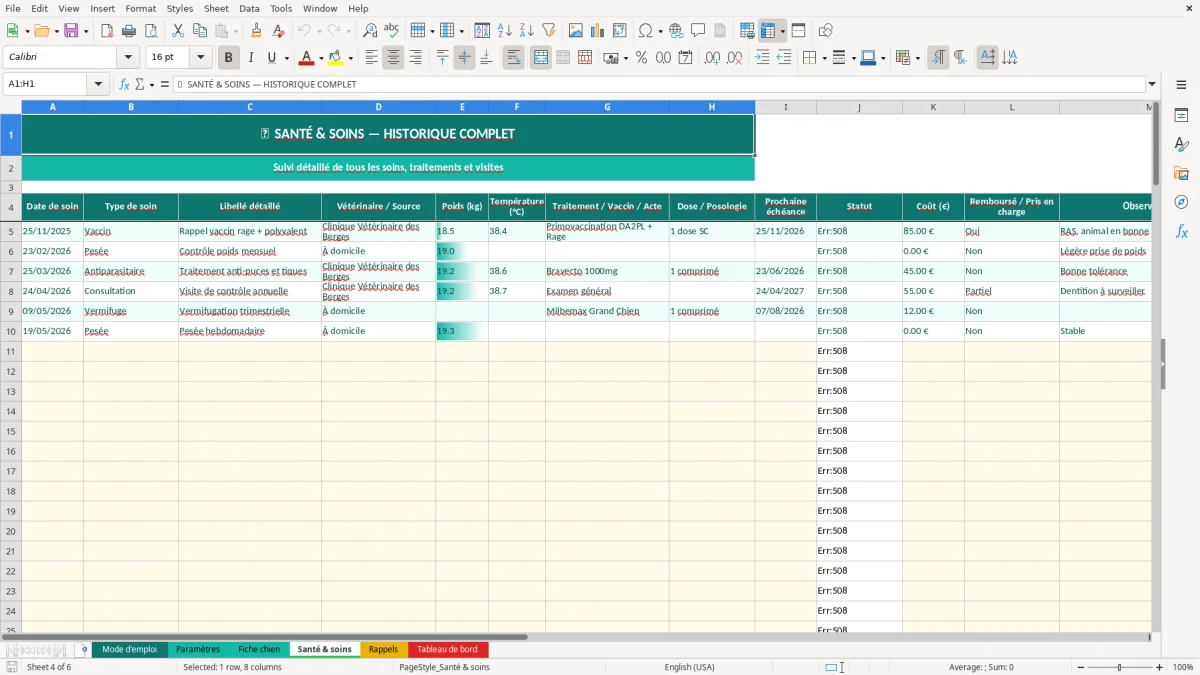
Task: Toggle Align Right
Action: click(x=415, y=58)
